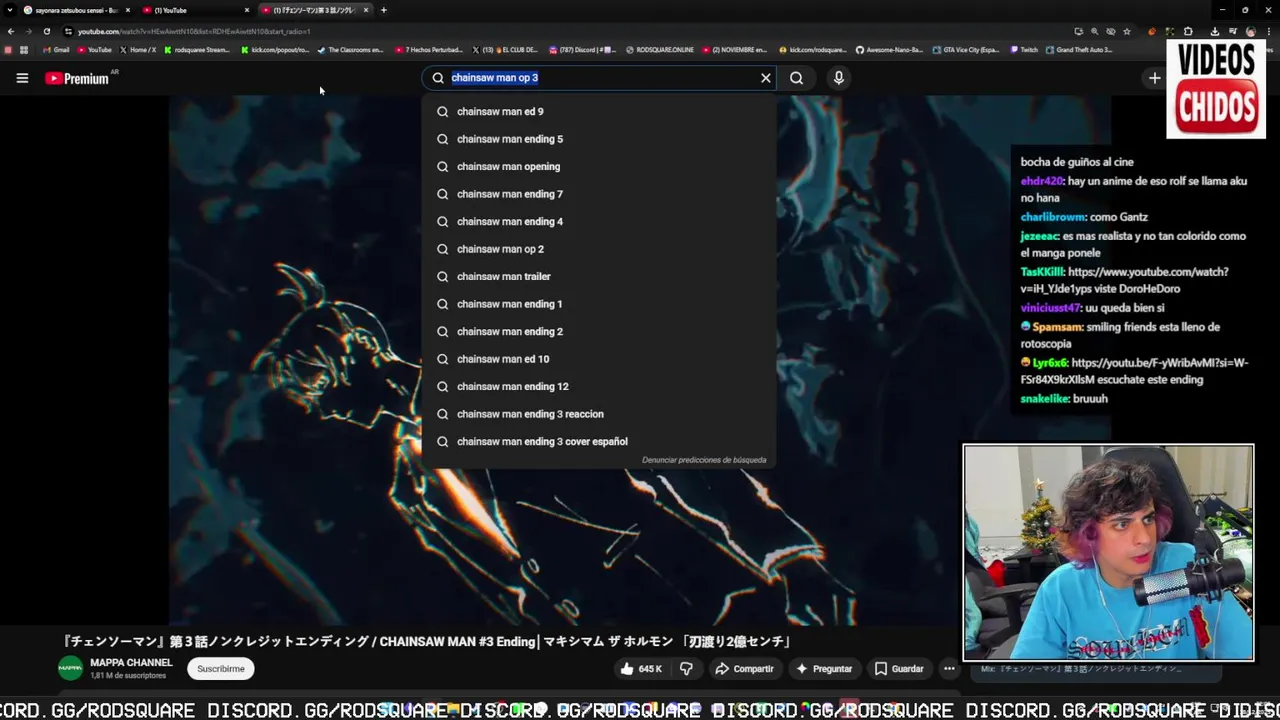This screenshot has width=1280, height=720.
Task: Click the Suscribirme subscribe button
Action: [221, 669]
